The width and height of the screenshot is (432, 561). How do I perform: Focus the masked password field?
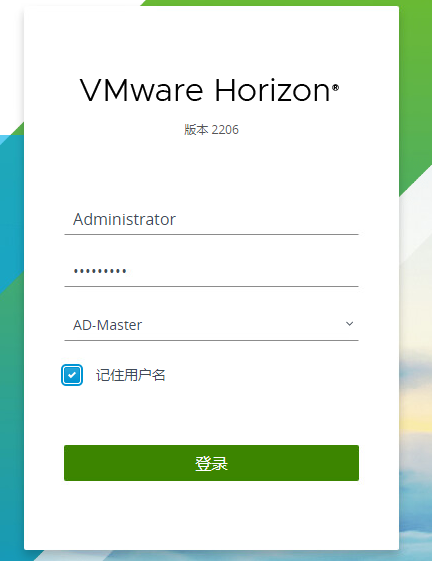[211, 272]
